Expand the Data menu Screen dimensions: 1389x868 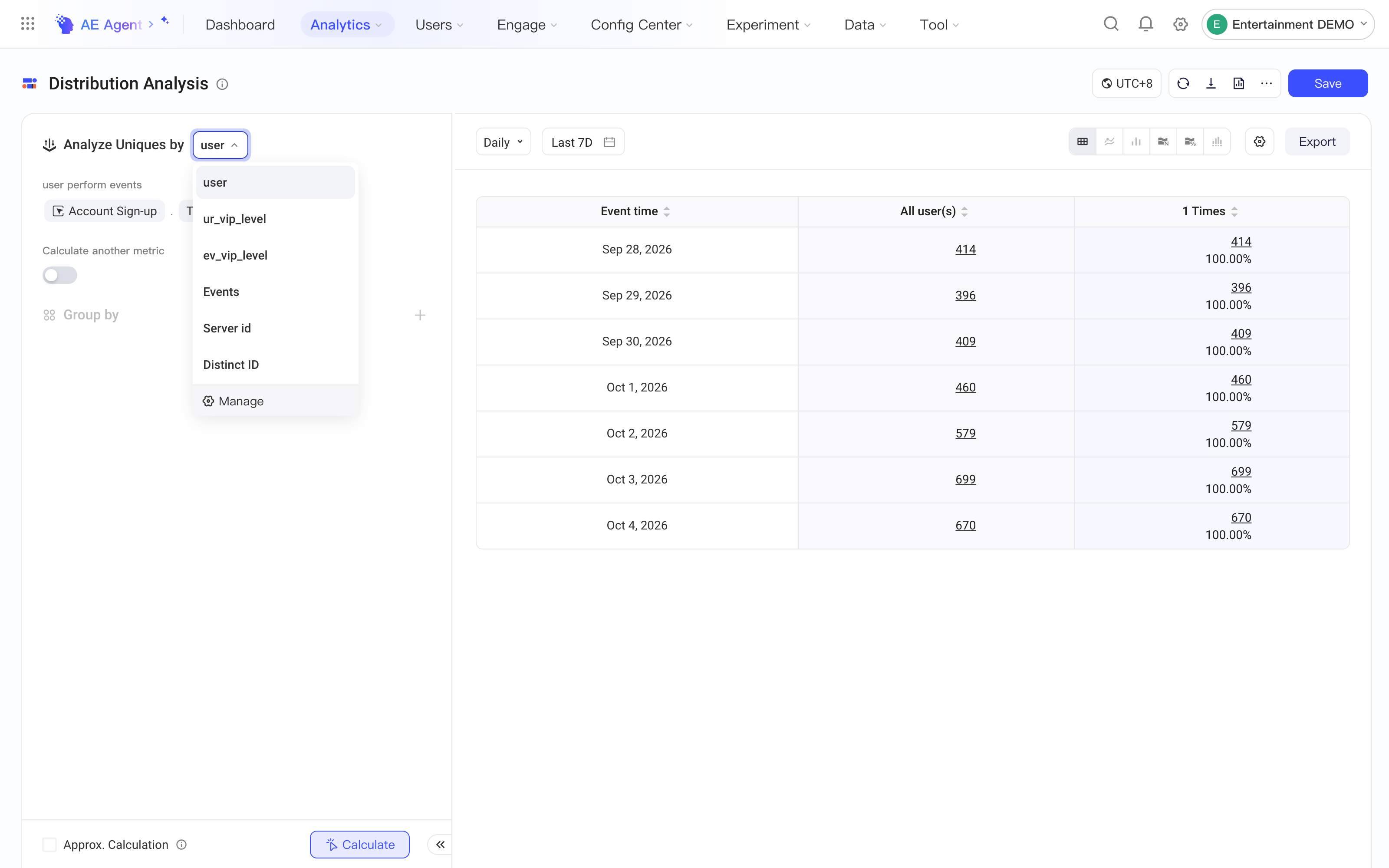pos(866,25)
